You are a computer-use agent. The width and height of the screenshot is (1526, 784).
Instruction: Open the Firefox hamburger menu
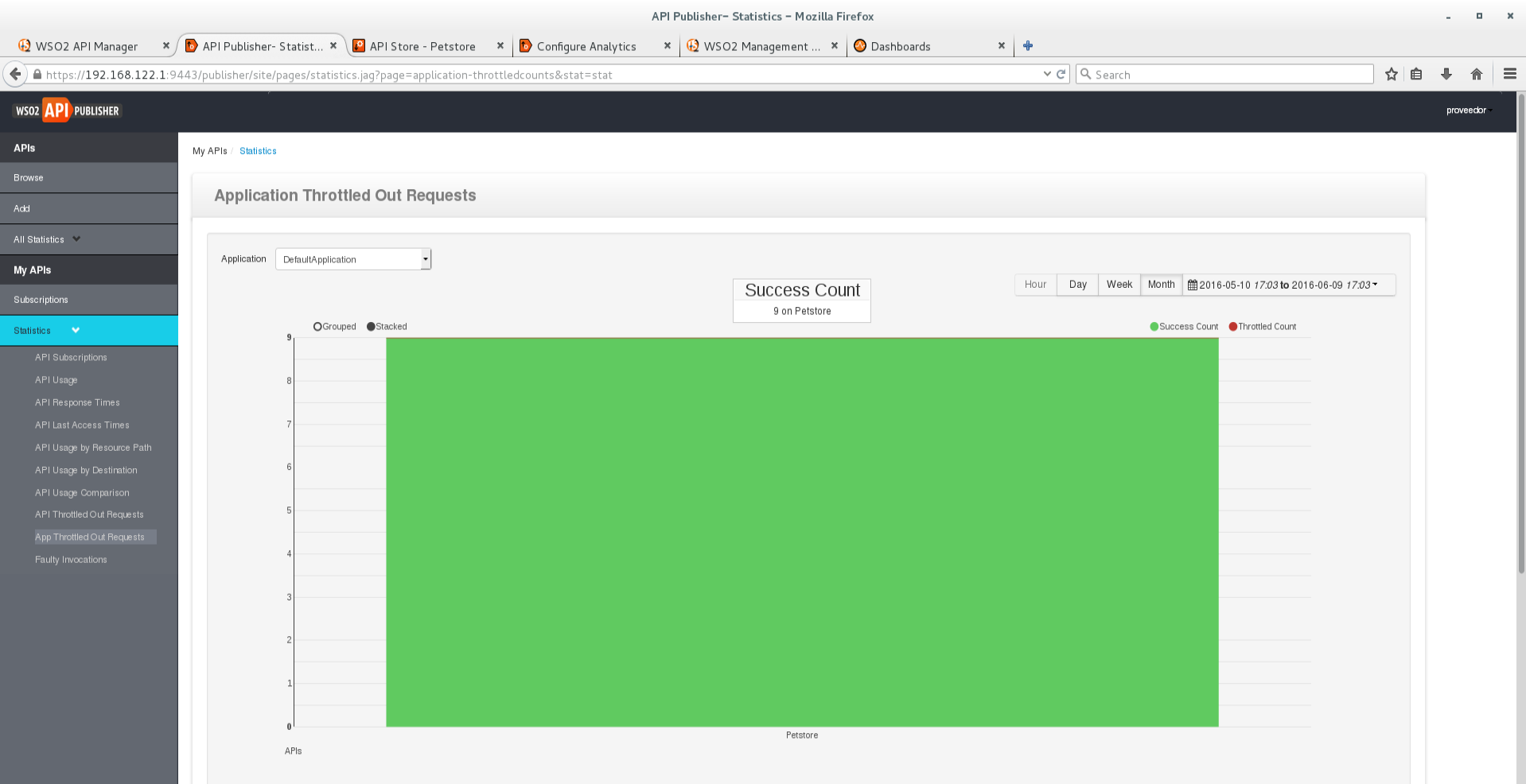pyautogui.click(x=1509, y=74)
